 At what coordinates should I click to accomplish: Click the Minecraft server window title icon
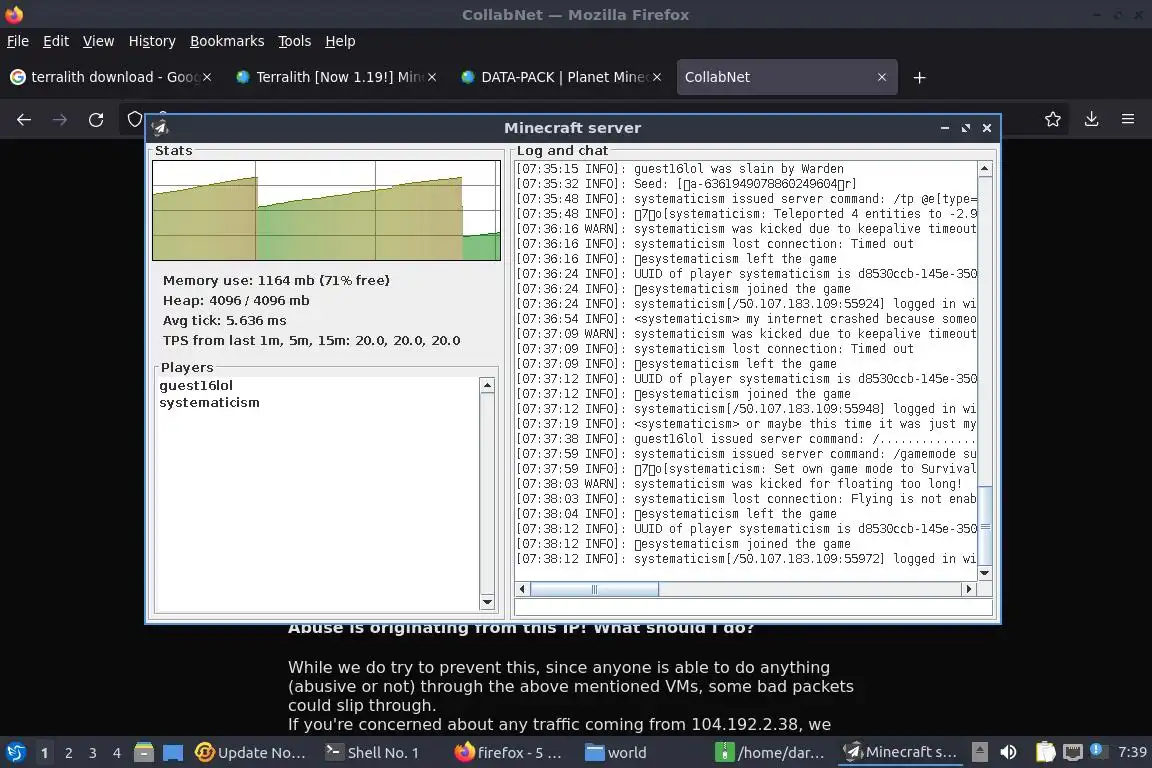pos(160,128)
